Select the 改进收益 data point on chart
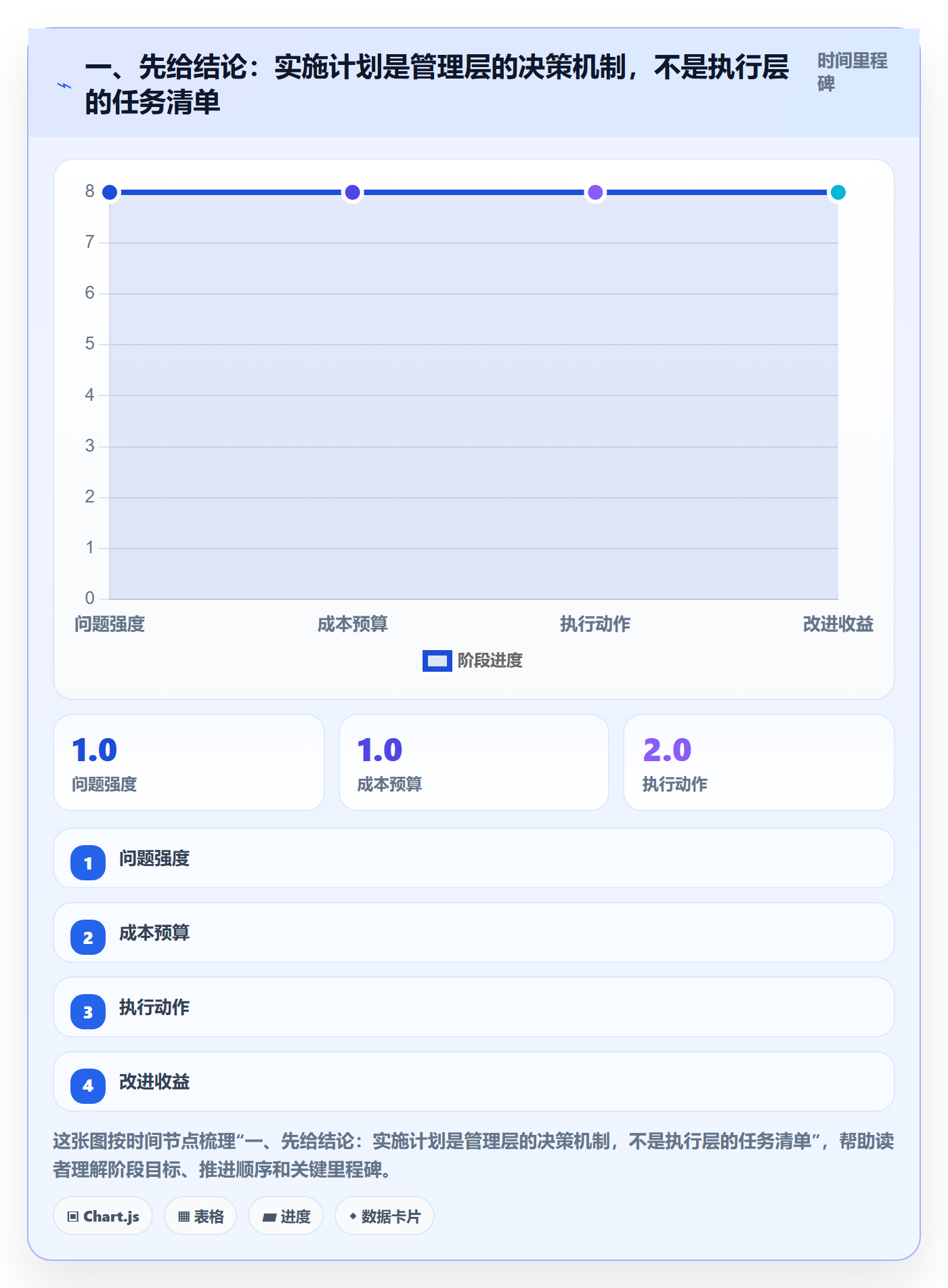Viewport: 948px width, 1288px height. tap(838, 192)
